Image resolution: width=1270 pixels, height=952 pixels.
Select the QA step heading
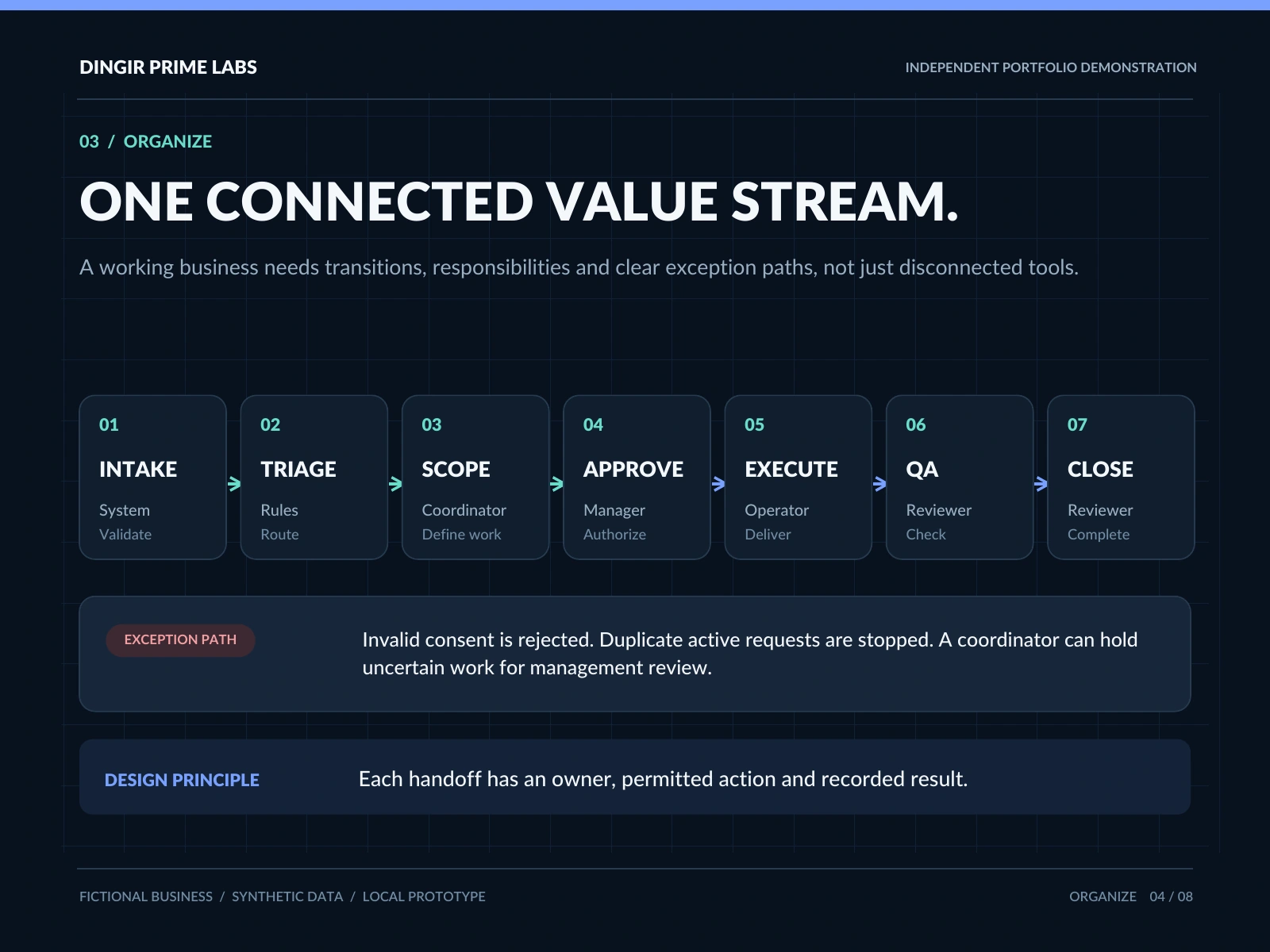pos(922,470)
